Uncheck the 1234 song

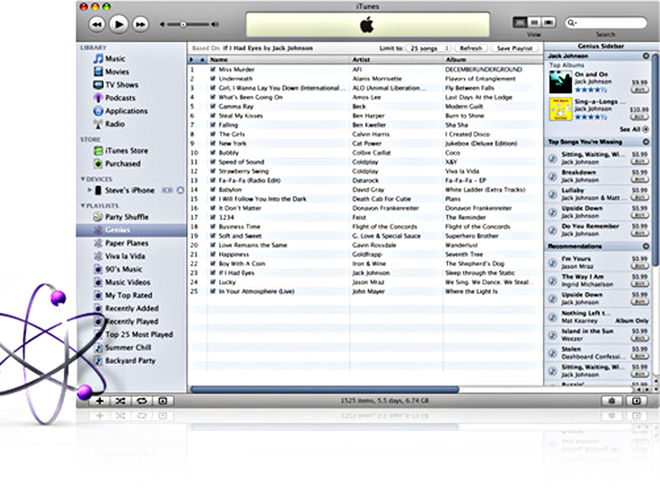click(x=213, y=218)
